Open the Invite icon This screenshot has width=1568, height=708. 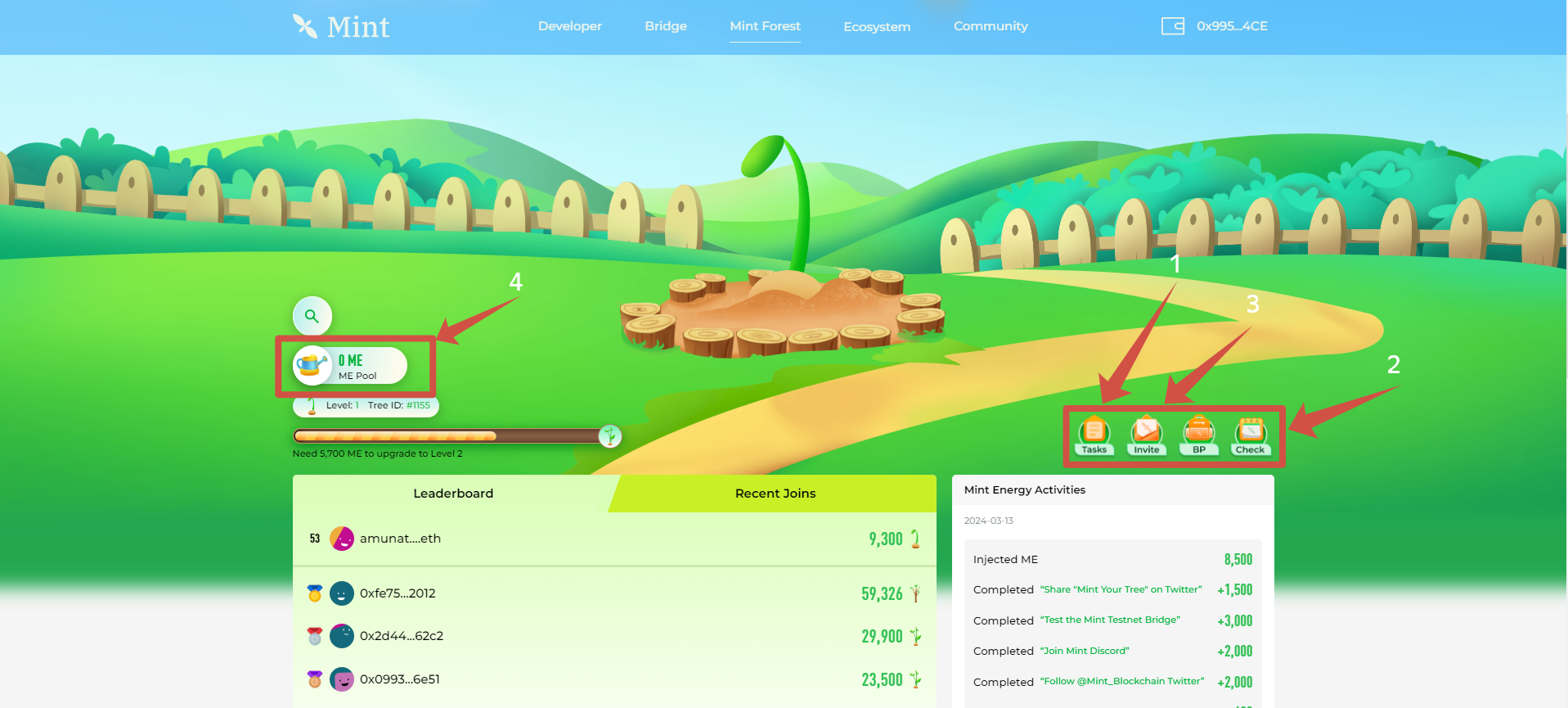(1146, 435)
